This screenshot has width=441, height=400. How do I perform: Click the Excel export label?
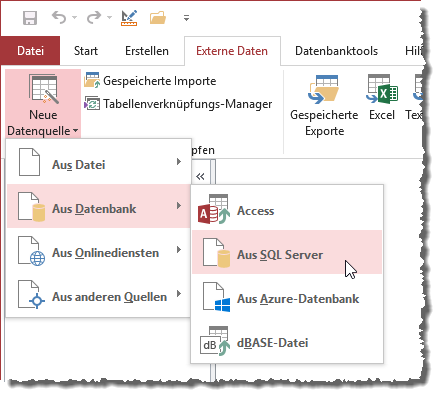pos(382,115)
